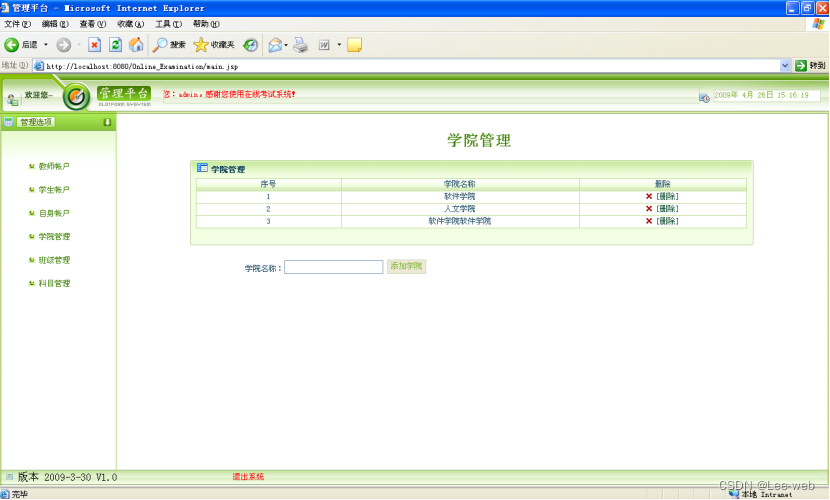Click the clock icon beside the date

tap(704, 98)
